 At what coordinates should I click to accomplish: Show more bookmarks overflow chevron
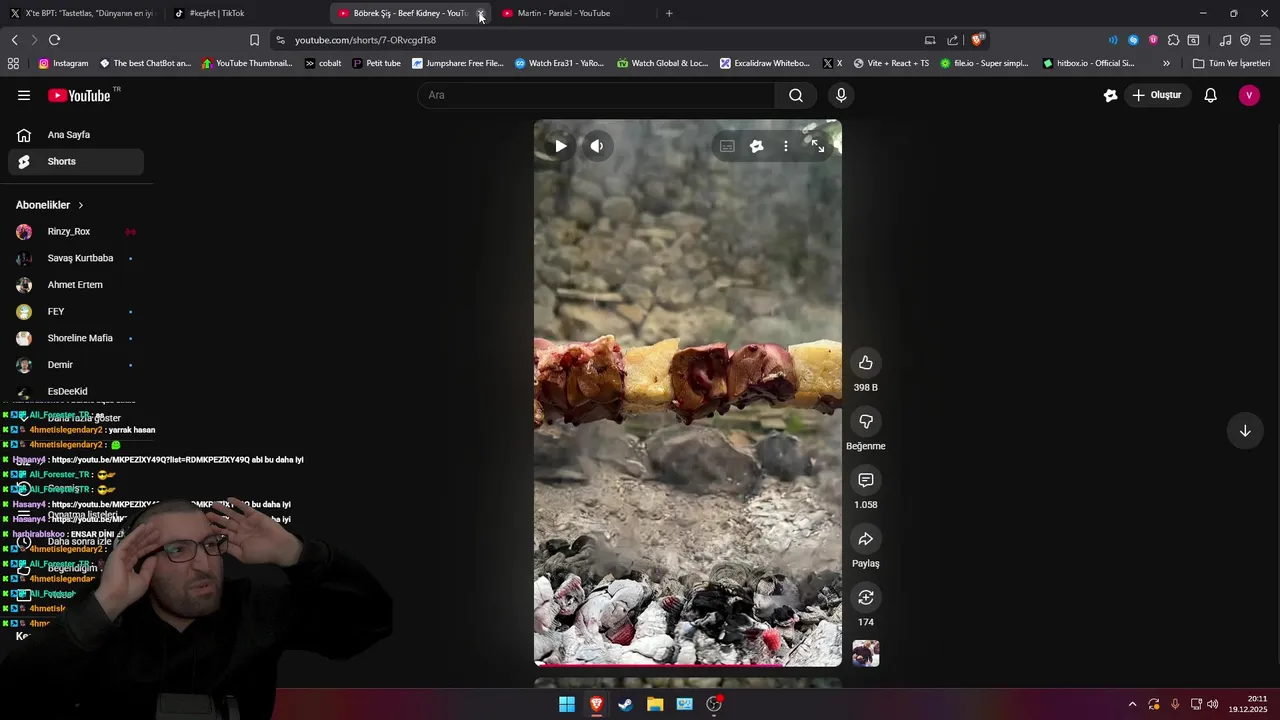(x=1166, y=63)
